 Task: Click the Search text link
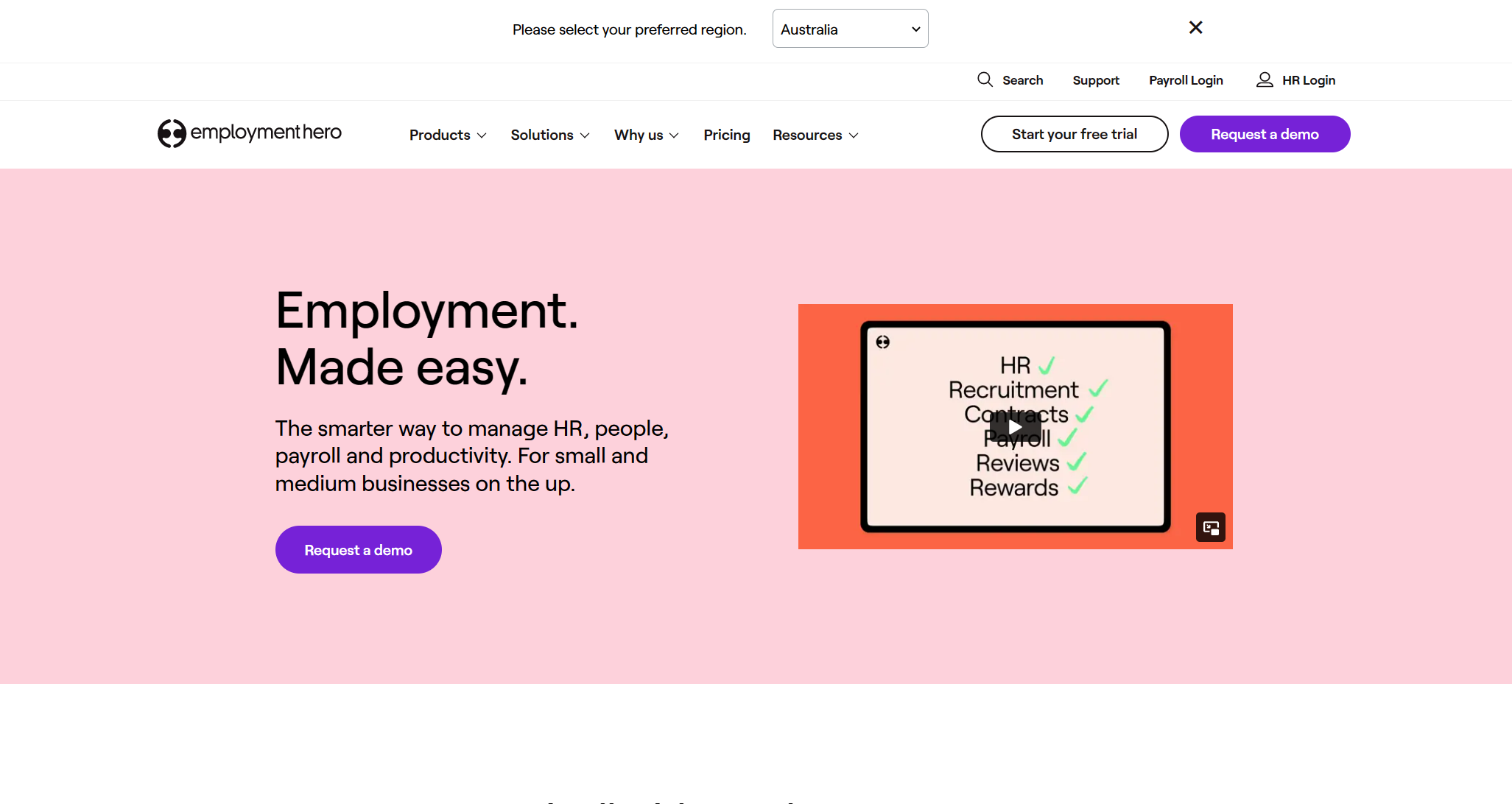click(x=1022, y=80)
